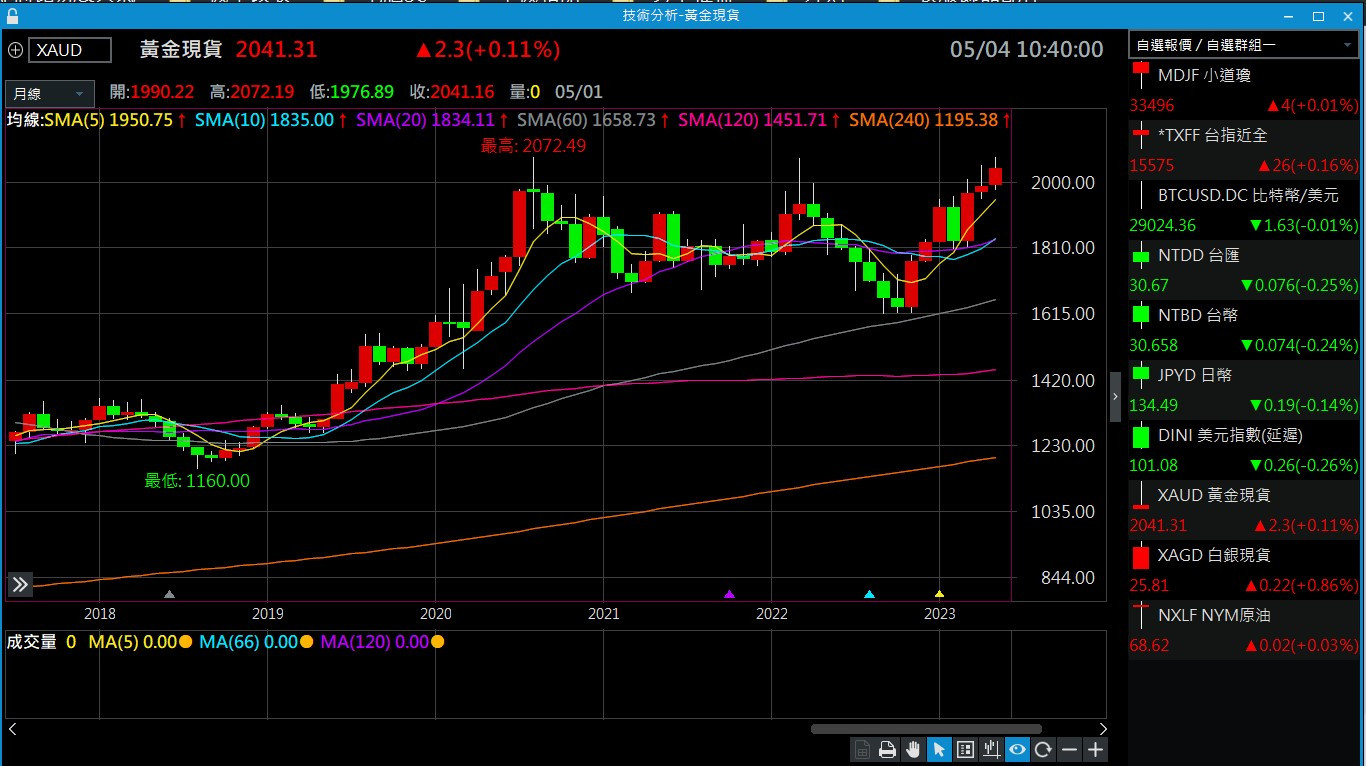
Task: Click the purple triangle timeline marker
Action: [729, 594]
